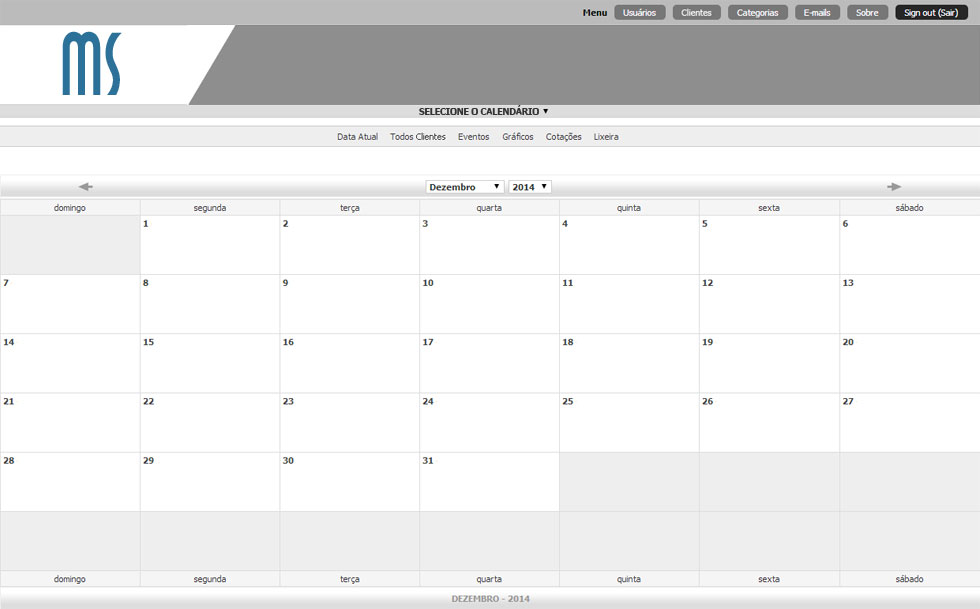Click the bottom 'quinta' footer label
980x609 pixels.
[x=629, y=579]
